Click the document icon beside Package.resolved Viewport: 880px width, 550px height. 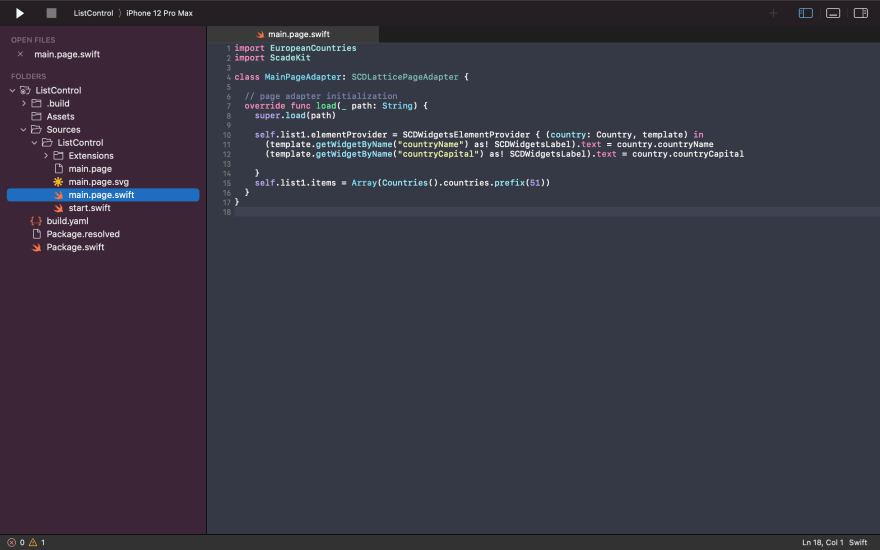coord(36,234)
